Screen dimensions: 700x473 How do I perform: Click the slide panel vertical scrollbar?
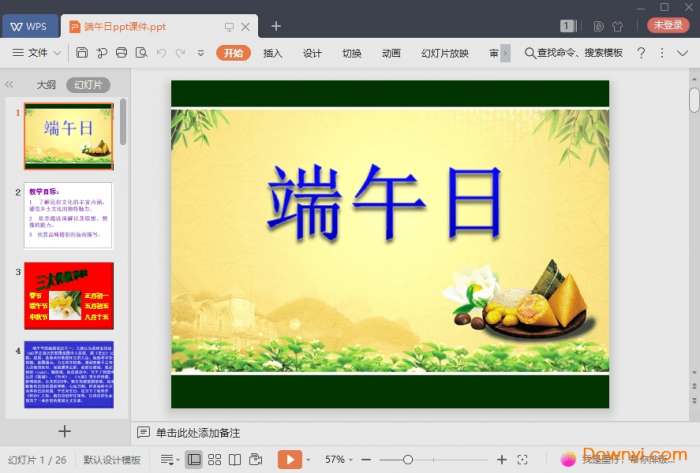click(x=123, y=121)
